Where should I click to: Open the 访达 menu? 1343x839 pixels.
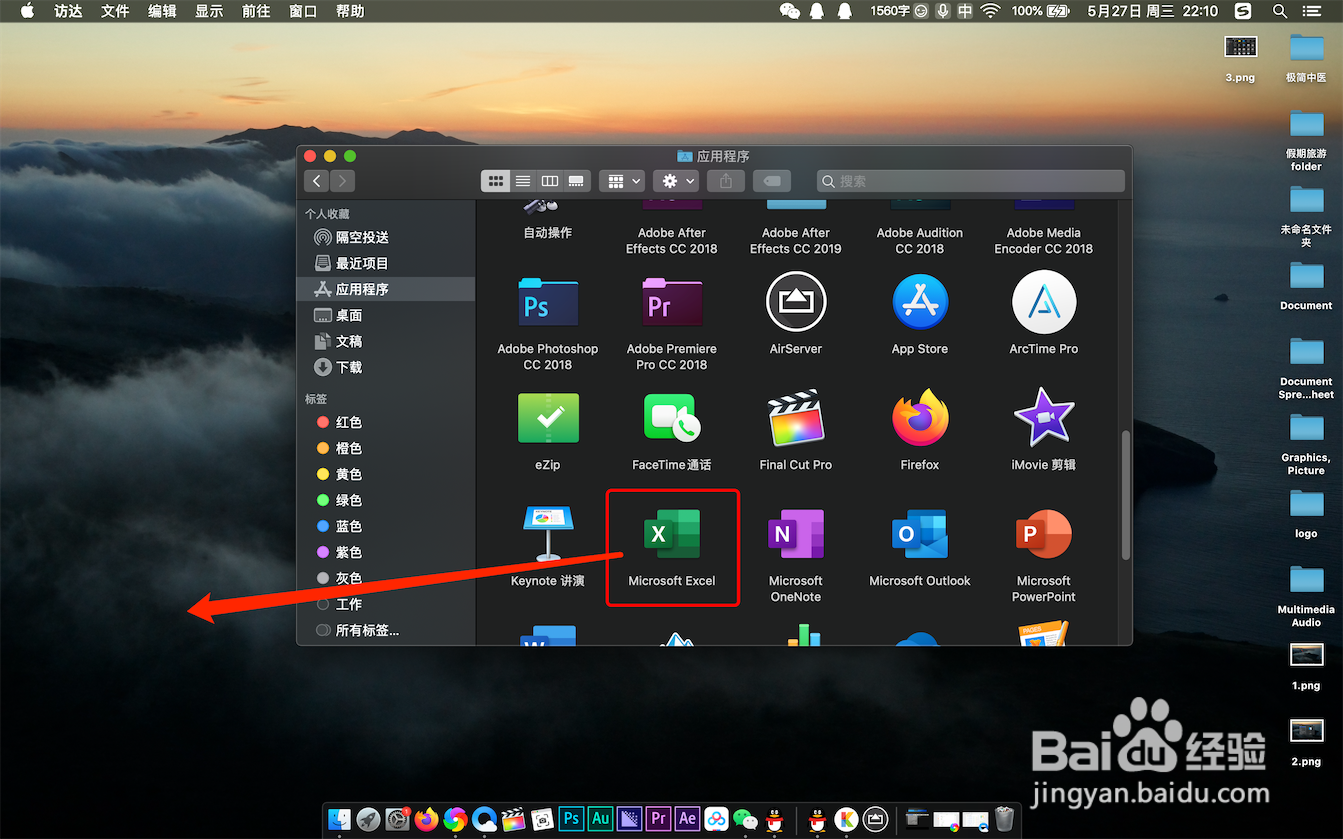point(68,11)
